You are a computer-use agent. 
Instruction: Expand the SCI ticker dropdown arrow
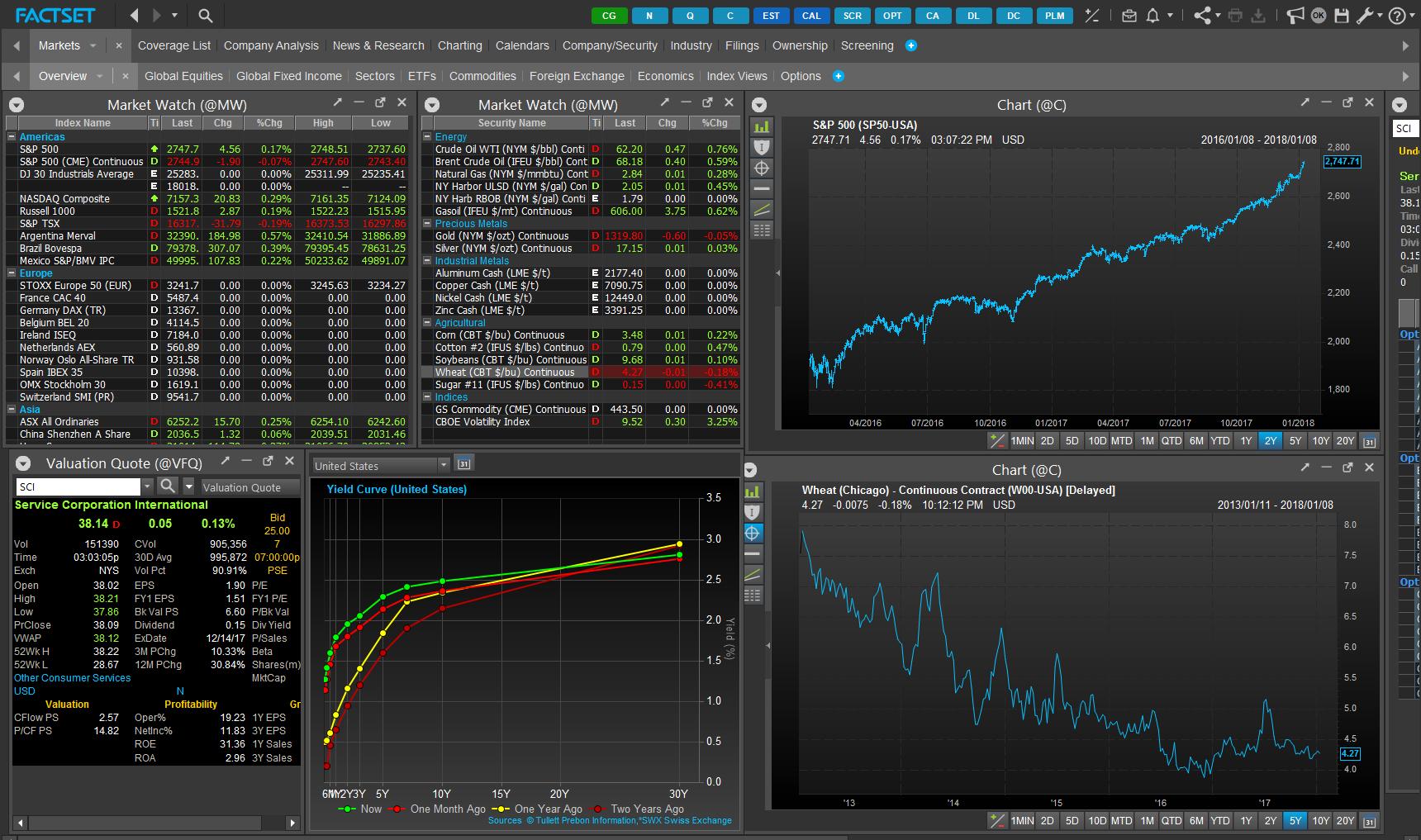tap(147, 486)
